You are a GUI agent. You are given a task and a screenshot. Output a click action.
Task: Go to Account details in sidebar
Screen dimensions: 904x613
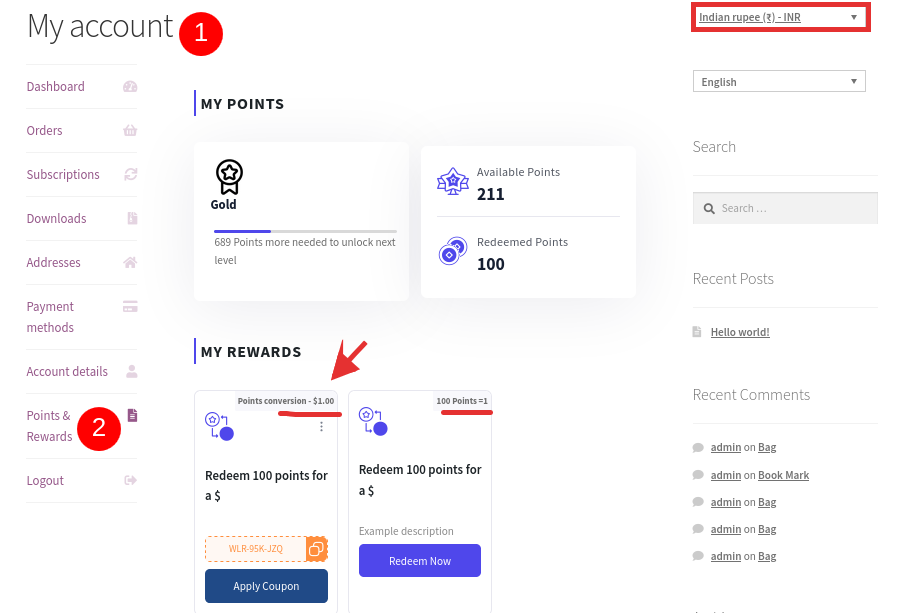(67, 371)
